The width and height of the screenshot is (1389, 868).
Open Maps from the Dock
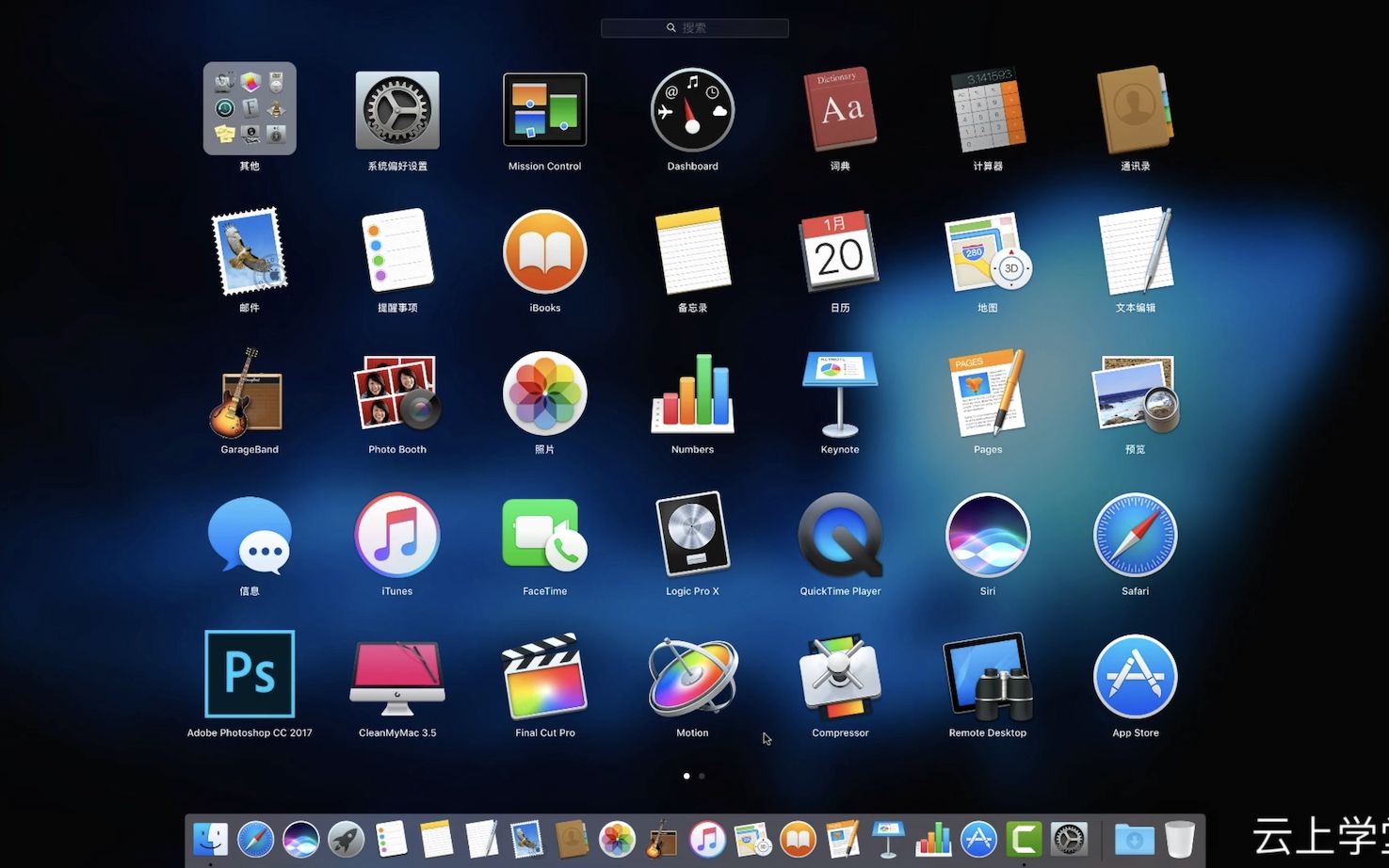[x=752, y=839]
